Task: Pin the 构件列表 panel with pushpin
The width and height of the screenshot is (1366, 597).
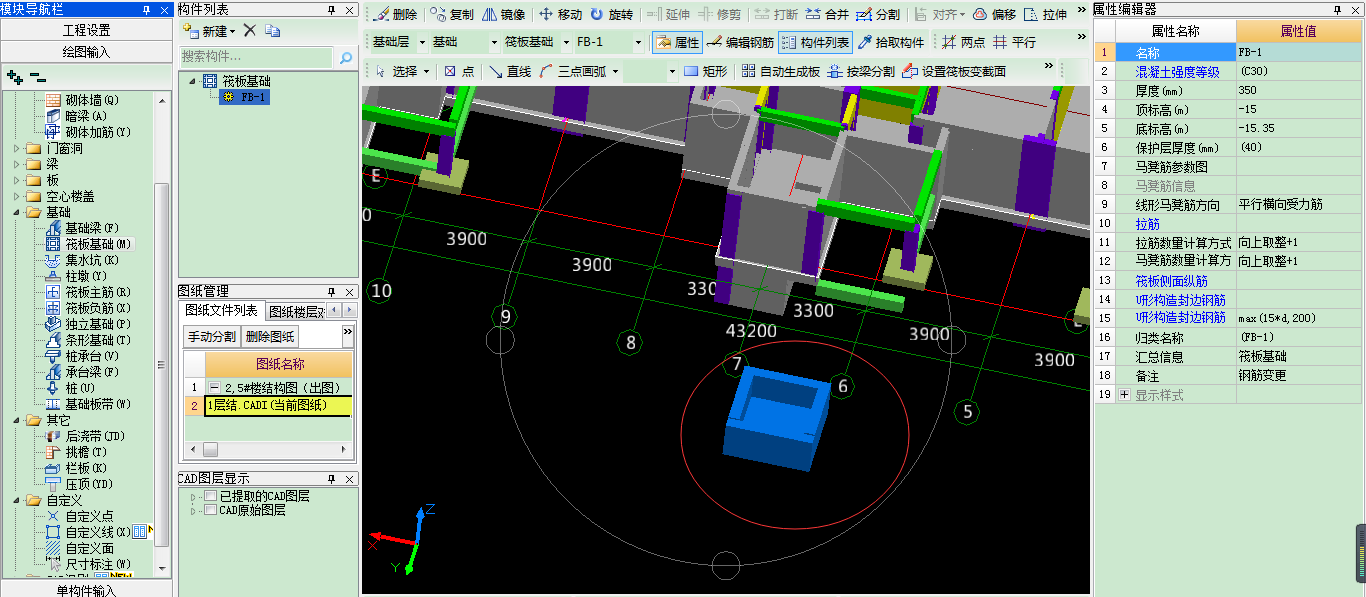Action: pyautogui.click(x=332, y=10)
